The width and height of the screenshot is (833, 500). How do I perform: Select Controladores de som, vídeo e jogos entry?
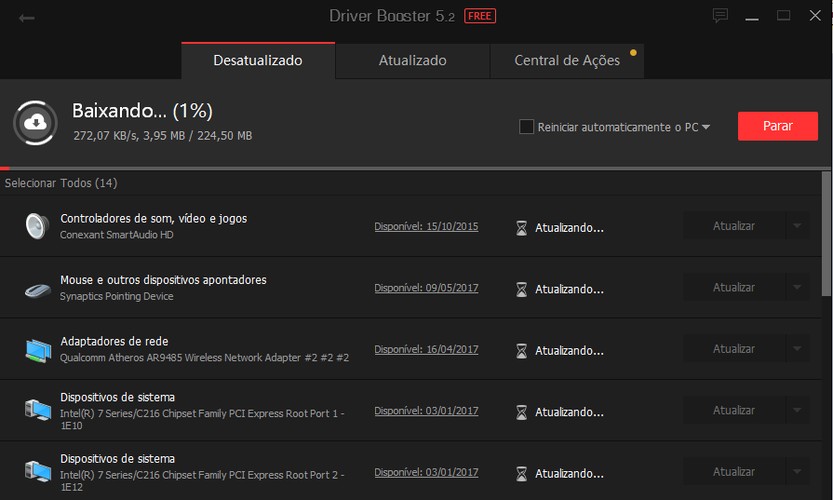[x=154, y=218]
